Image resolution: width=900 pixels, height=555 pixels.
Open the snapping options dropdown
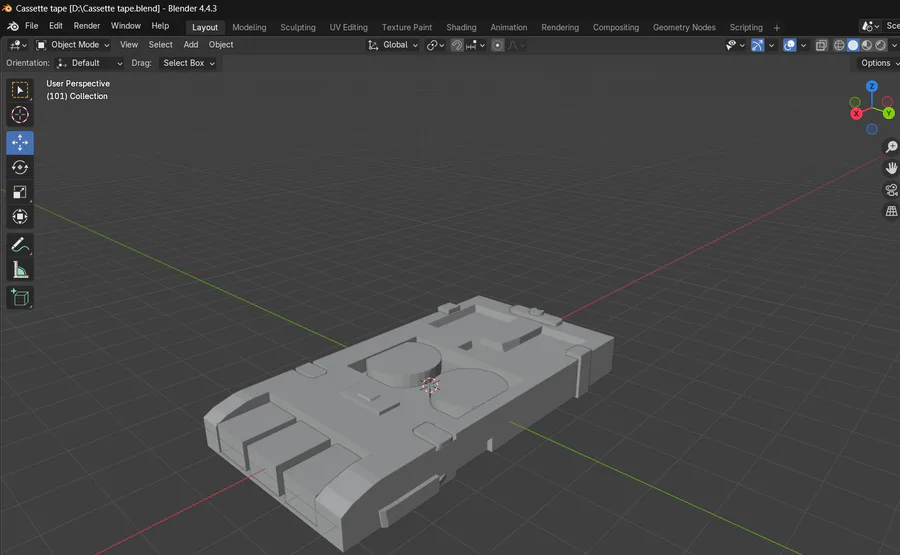pyautogui.click(x=476, y=45)
